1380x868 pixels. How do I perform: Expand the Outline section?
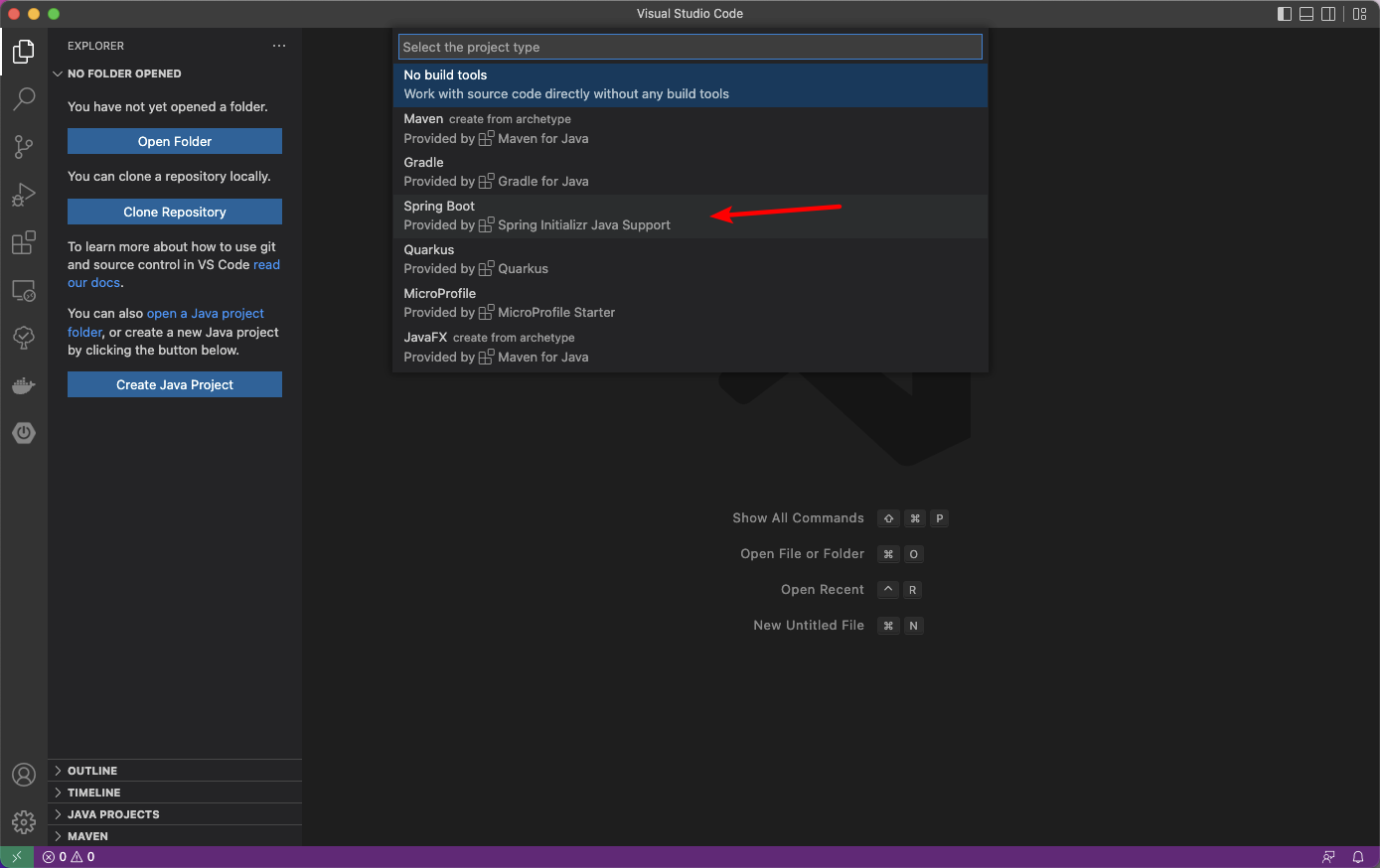point(175,771)
